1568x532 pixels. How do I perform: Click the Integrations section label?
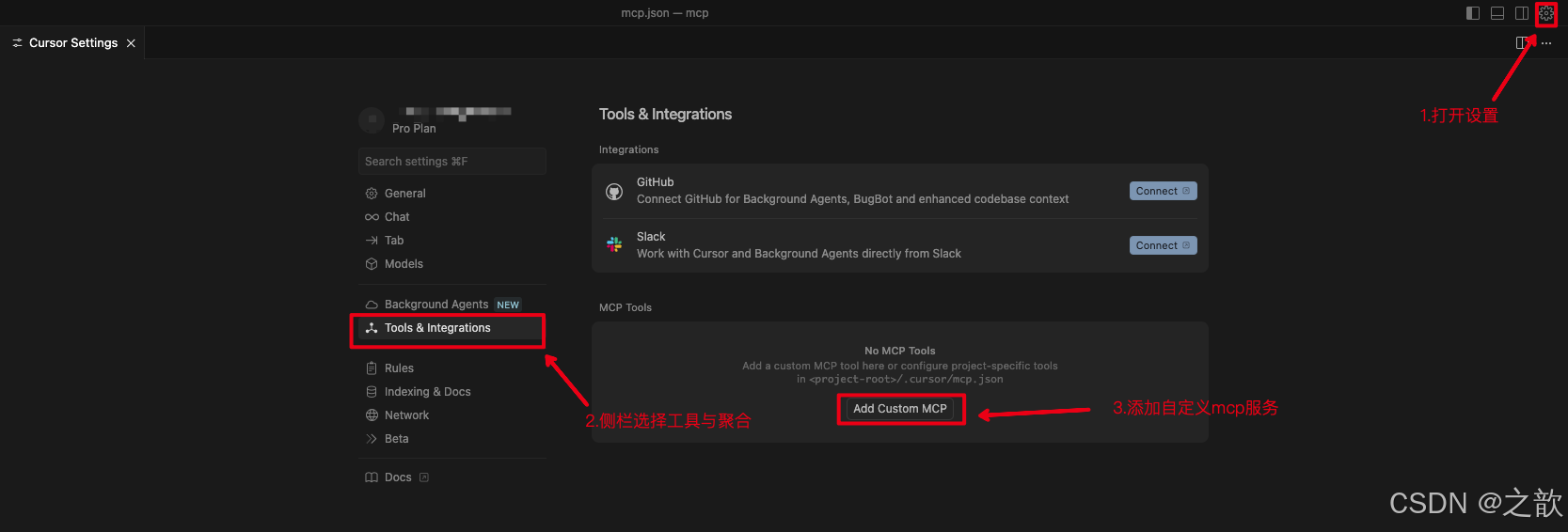click(628, 149)
